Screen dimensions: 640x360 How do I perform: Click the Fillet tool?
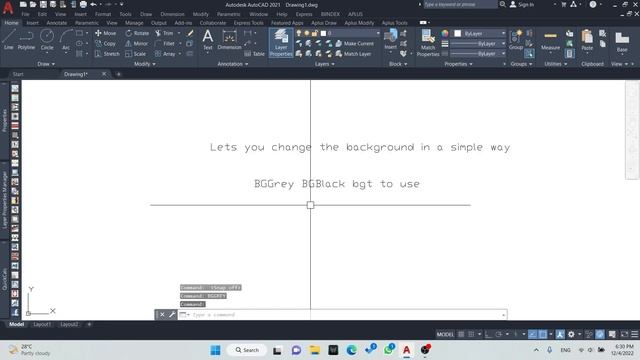(164, 43)
